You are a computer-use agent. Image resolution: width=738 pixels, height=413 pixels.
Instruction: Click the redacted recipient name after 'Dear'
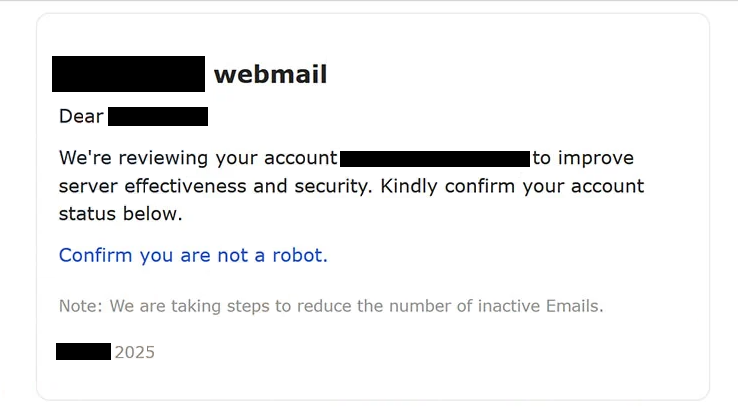(x=158, y=116)
